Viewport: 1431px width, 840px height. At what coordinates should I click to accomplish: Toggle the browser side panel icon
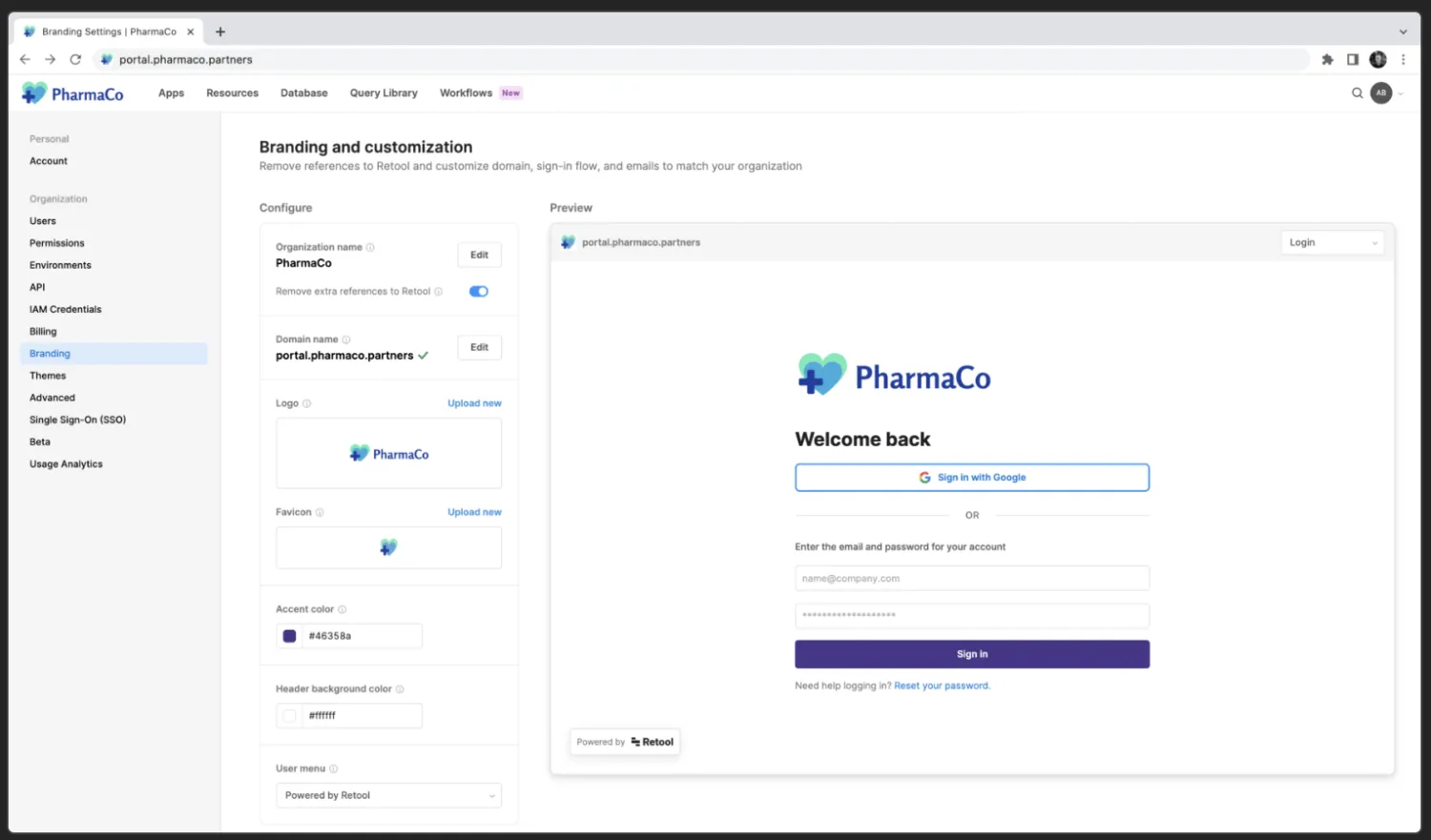pyautogui.click(x=1353, y=59)
